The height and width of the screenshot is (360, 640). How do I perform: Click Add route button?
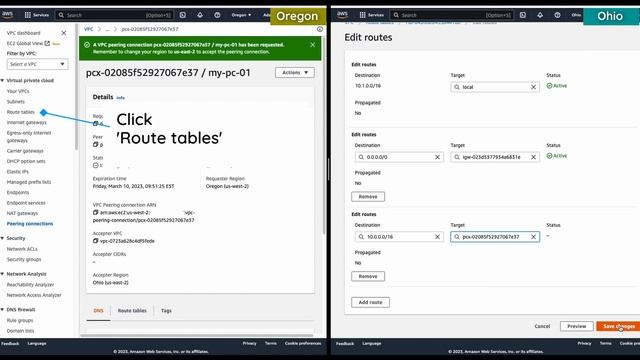coord(370,302)
